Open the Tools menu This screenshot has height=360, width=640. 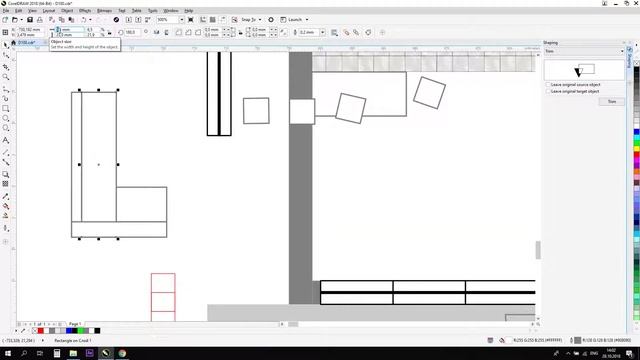pyautogui.click(x=153, y=11)
